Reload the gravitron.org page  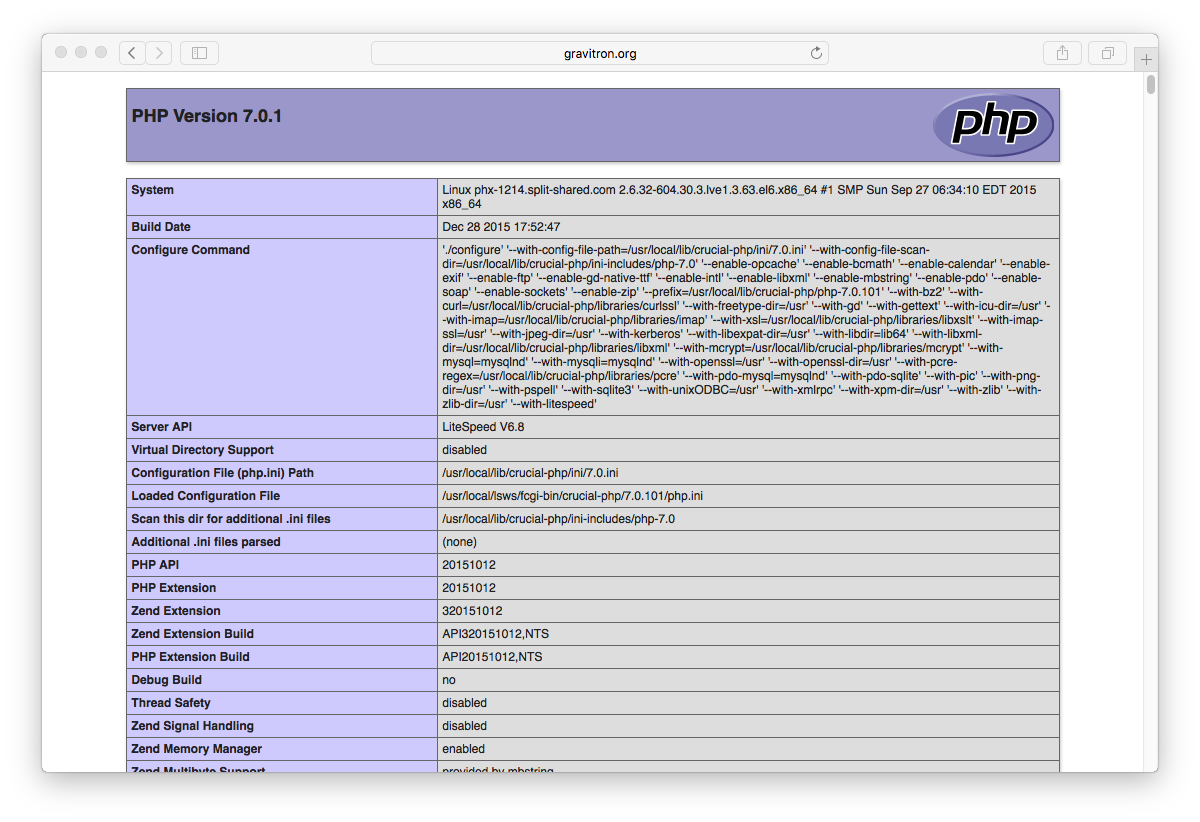pyautogui.click(x=816, y=53)
